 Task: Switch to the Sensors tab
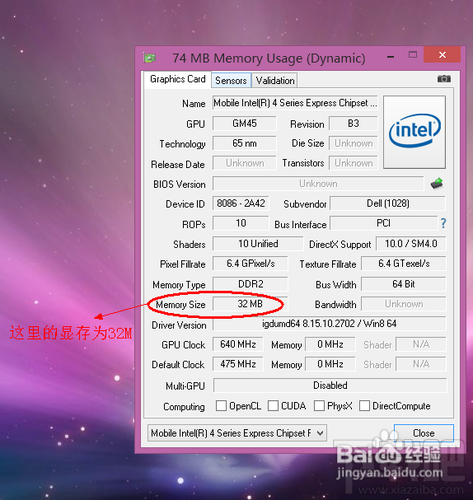point(231,80)
